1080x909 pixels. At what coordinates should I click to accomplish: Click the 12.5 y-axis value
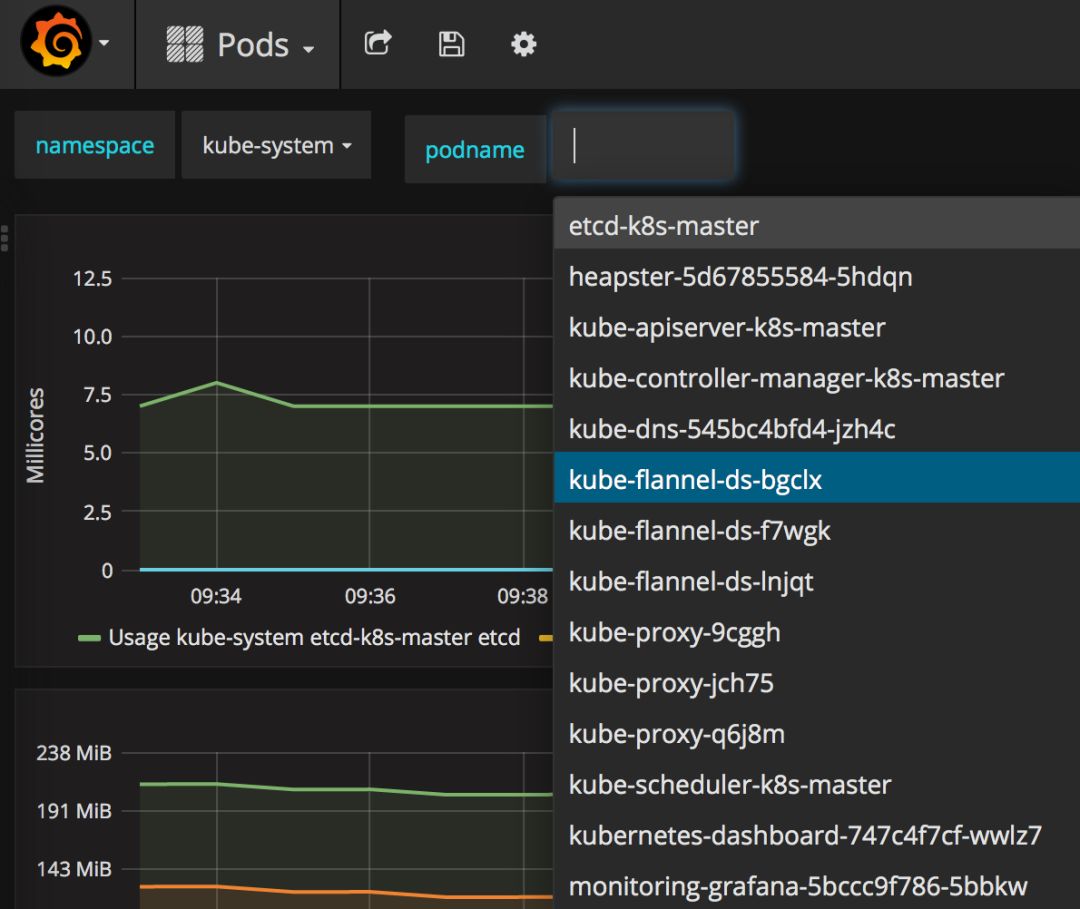pyautogui.click(x=92, y=279)
